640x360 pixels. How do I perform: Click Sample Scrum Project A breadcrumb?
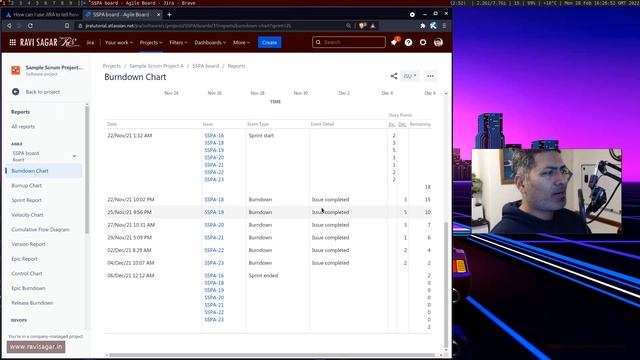pyautogui.click(x=156, y=66)
